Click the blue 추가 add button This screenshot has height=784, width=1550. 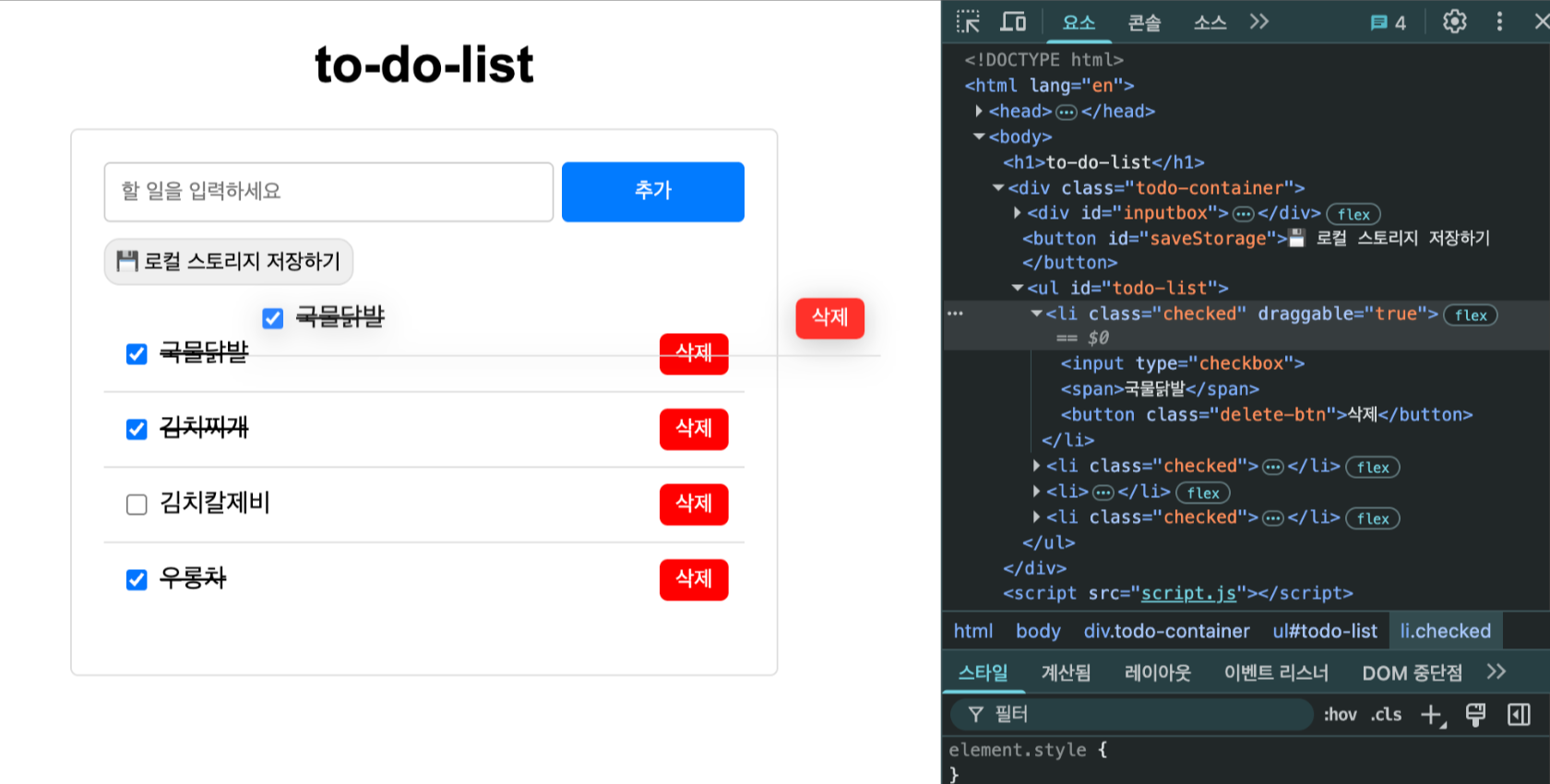pos(653,192)
